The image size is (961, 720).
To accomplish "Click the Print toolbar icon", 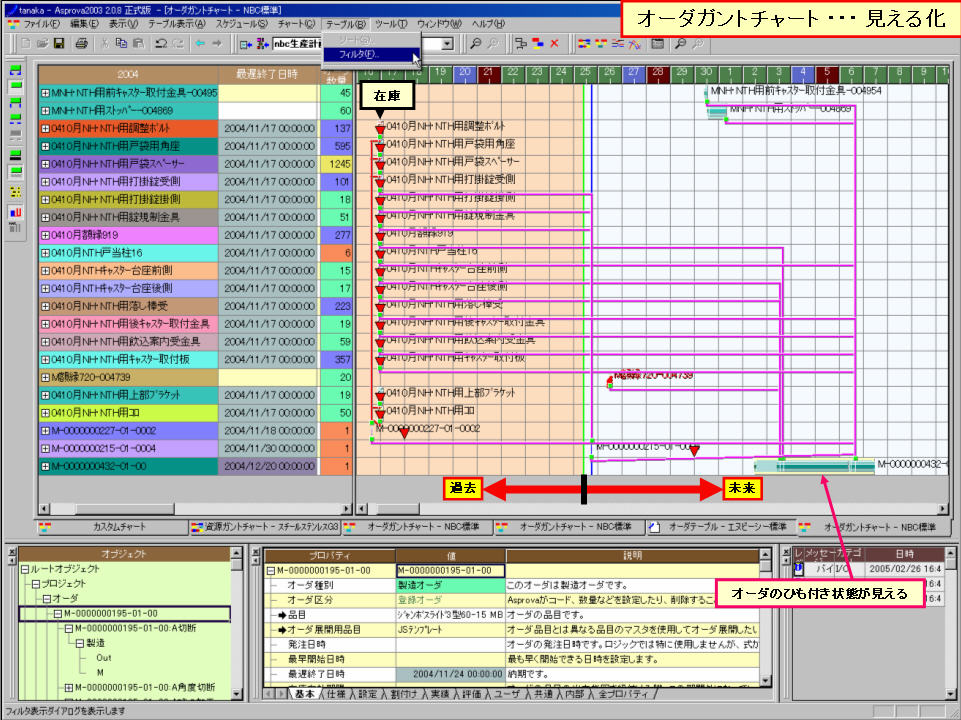I will (82, 44).
